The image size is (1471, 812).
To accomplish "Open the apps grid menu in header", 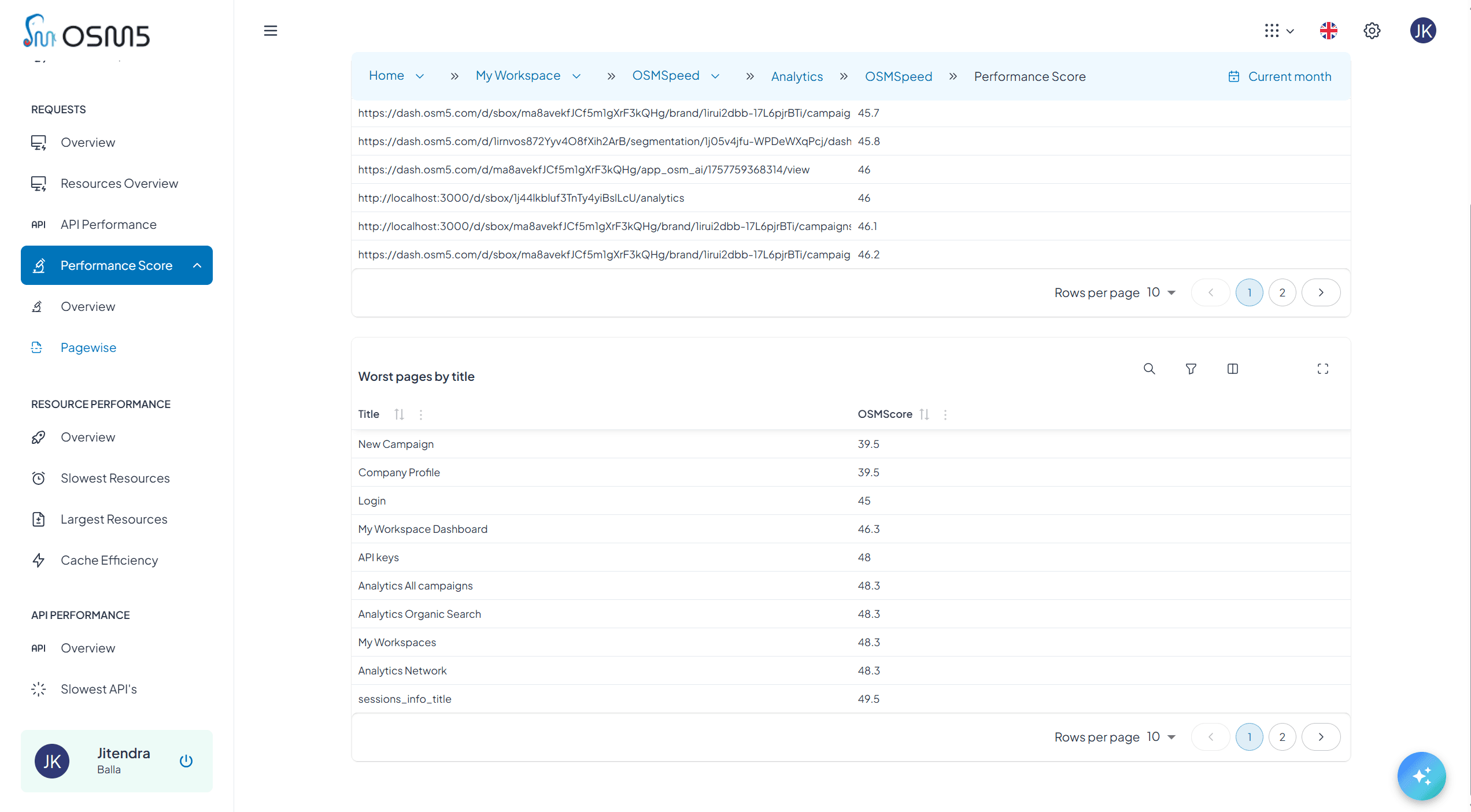I will (1273, 31).
